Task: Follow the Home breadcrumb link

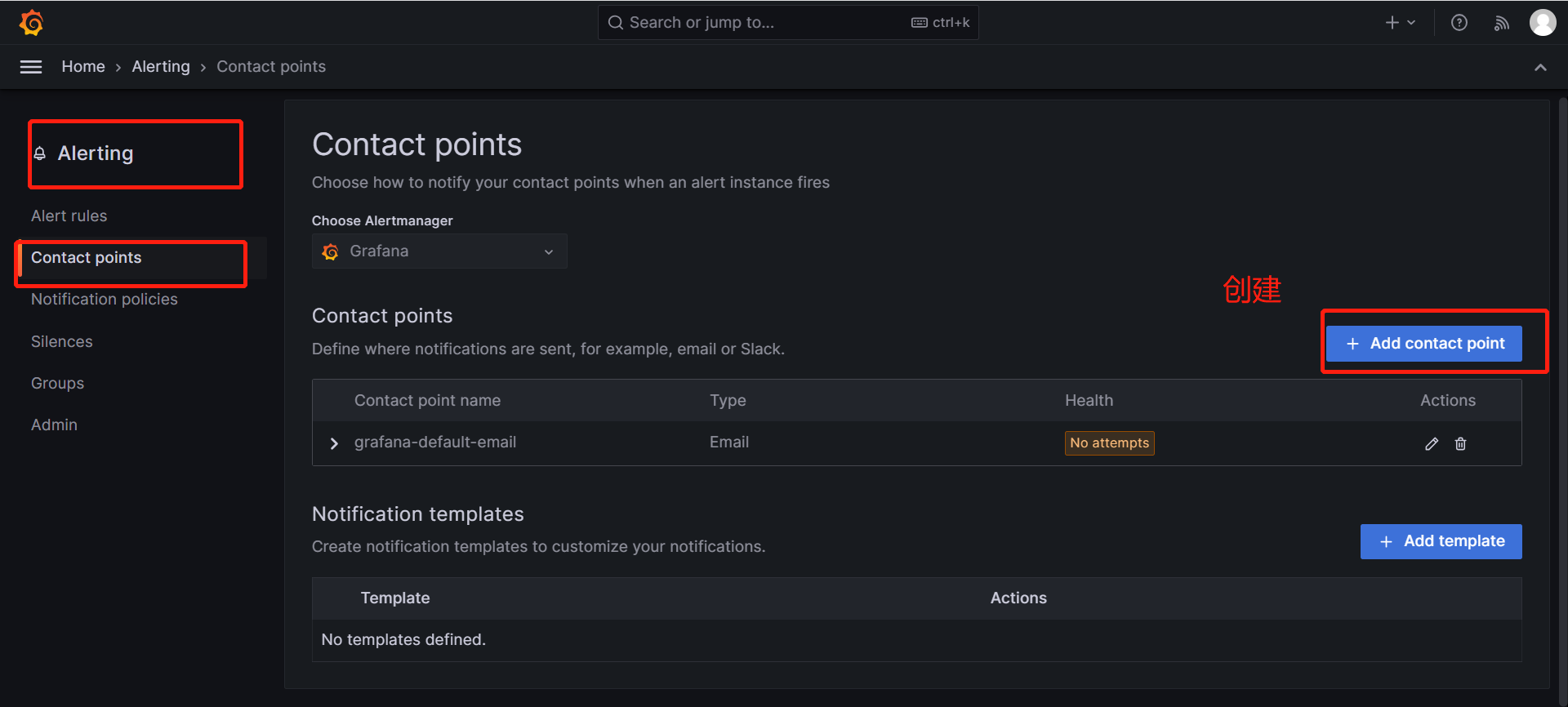Action: tap(83, 67)
